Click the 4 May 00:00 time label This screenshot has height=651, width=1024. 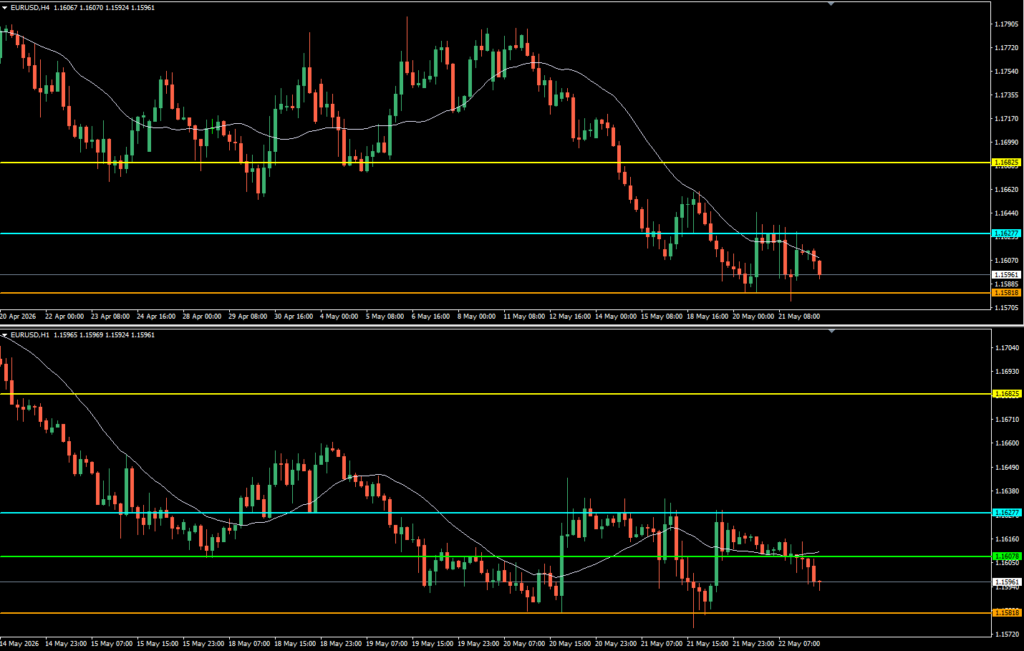coord(341,316)
